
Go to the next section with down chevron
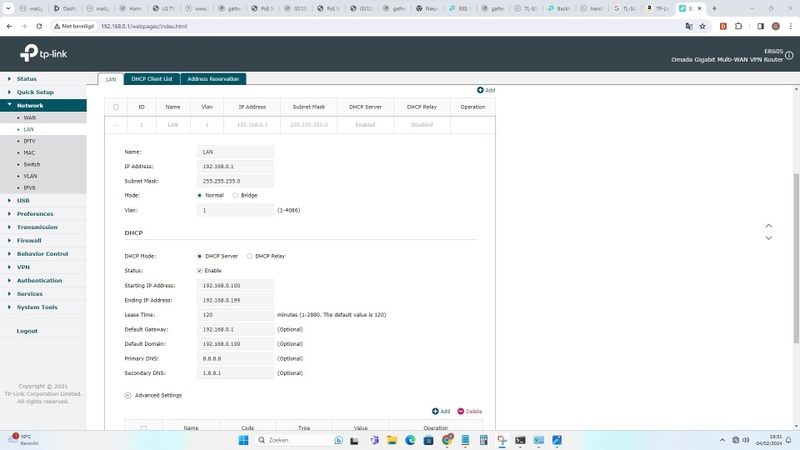pos(768,238)
